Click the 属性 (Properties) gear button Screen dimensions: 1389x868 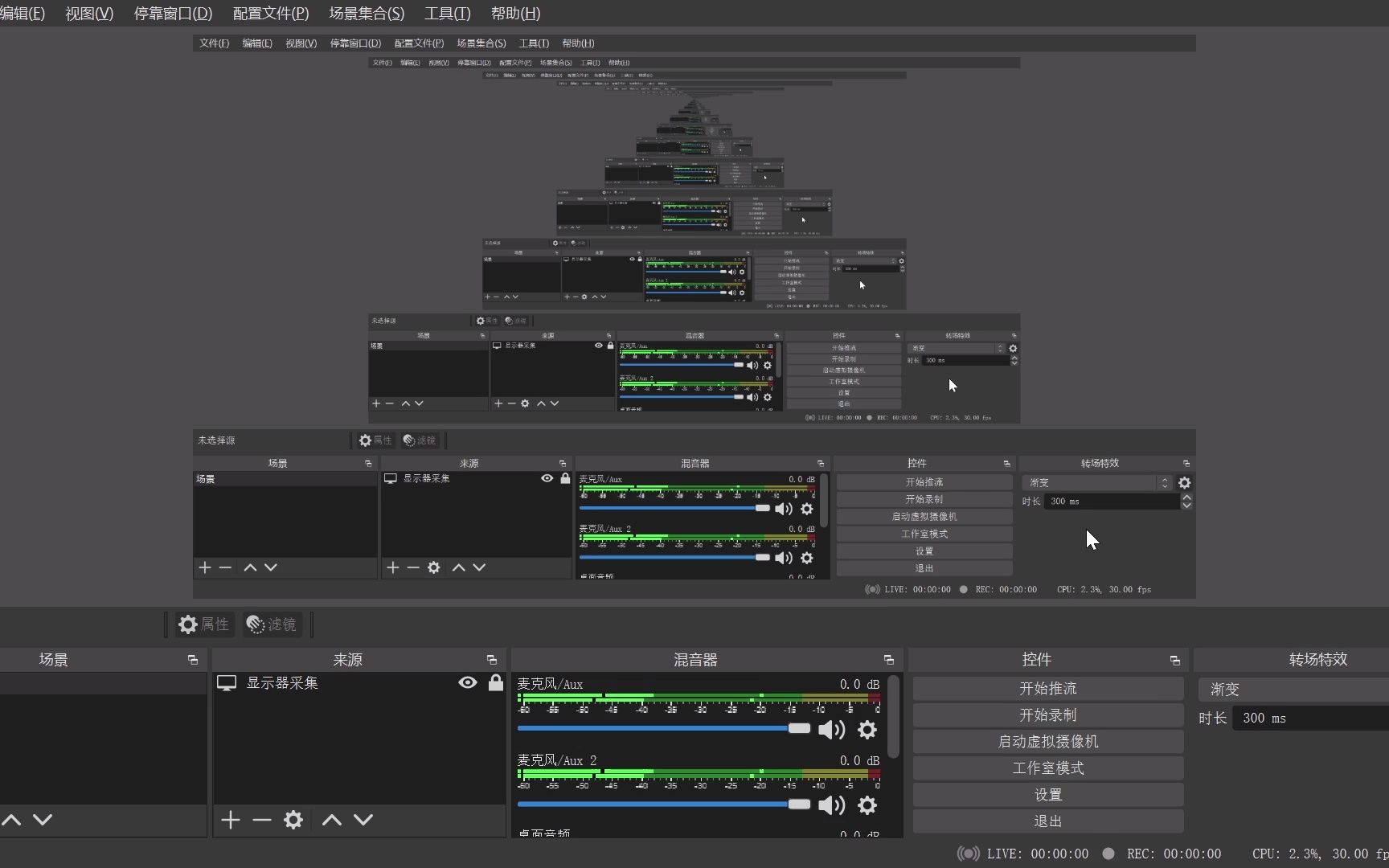point(203,624)
